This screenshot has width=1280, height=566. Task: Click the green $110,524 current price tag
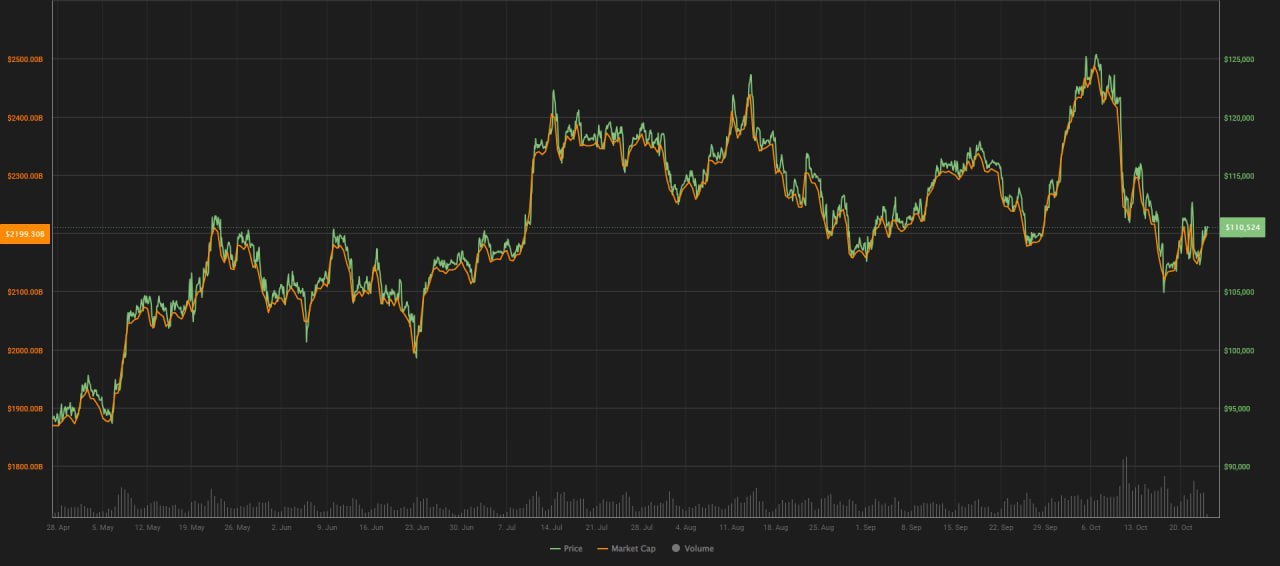click(1243, 228)
